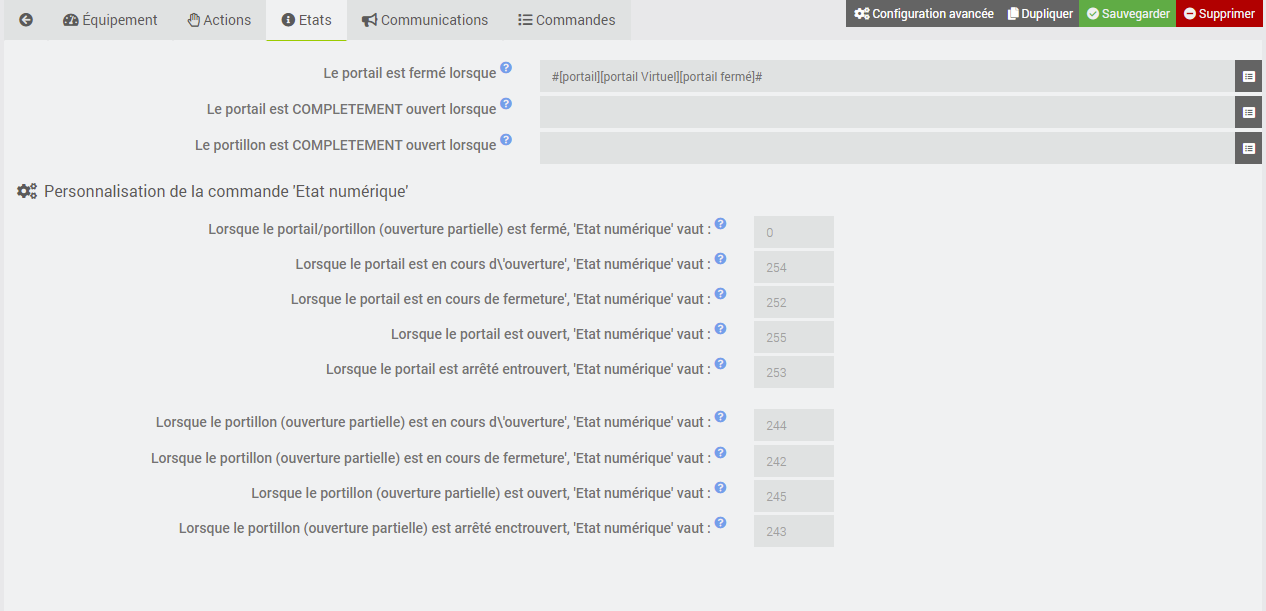Open command picker for 'portail est fermé' field

coord(1248,76)
